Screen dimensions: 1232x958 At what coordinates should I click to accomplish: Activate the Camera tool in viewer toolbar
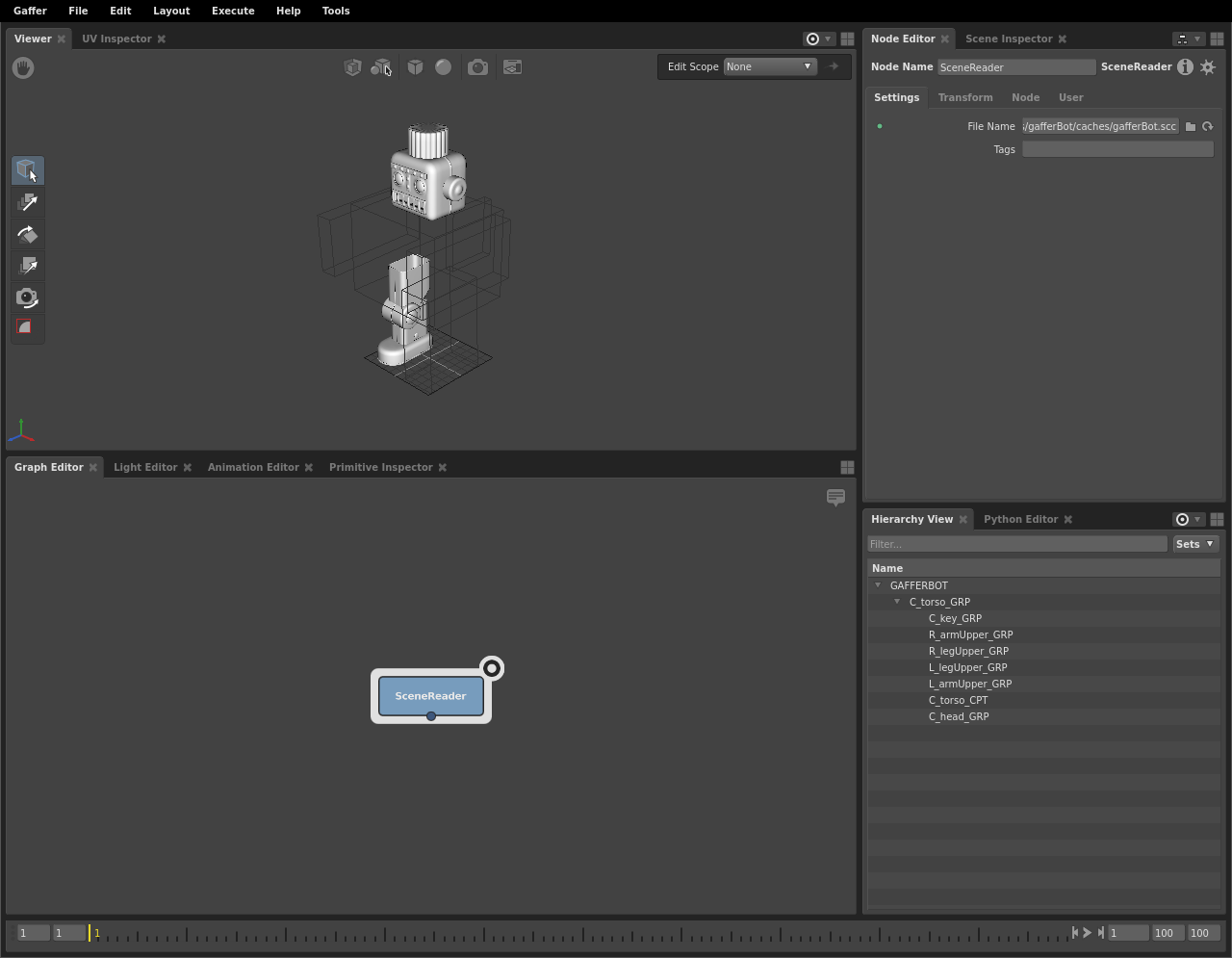point(28,298)
